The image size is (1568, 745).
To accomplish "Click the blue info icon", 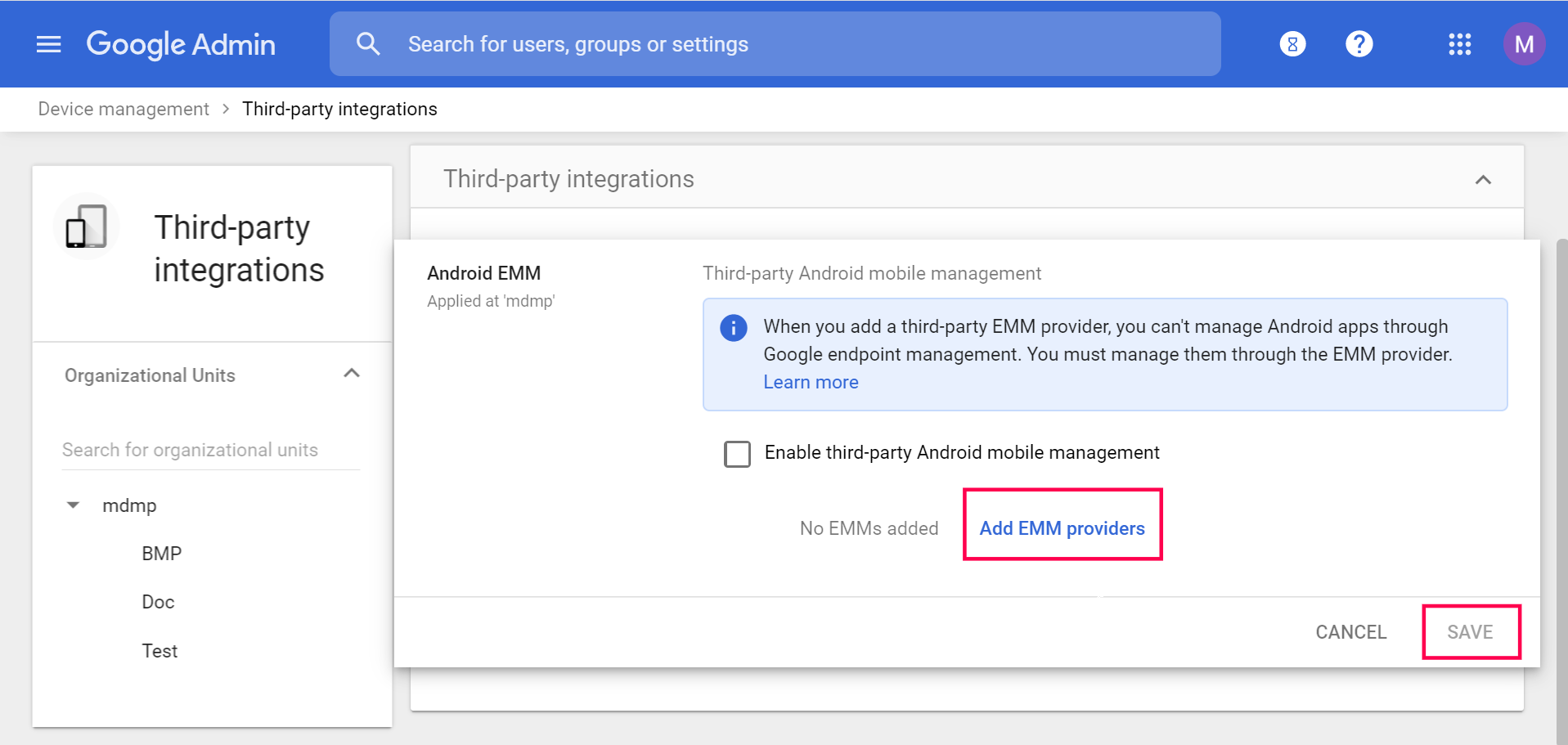I will pyautogui.click(x=733, y=328).
